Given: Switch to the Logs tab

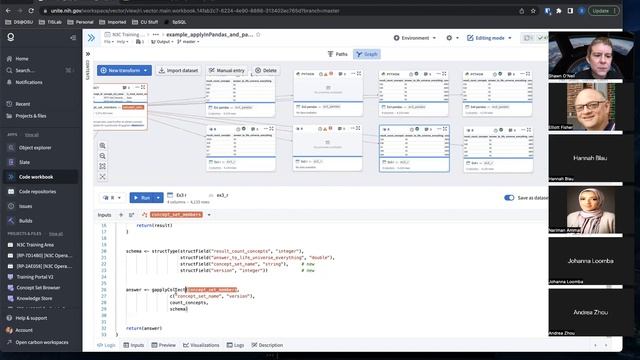Looking at the screenshot, I should coord(236,345).
